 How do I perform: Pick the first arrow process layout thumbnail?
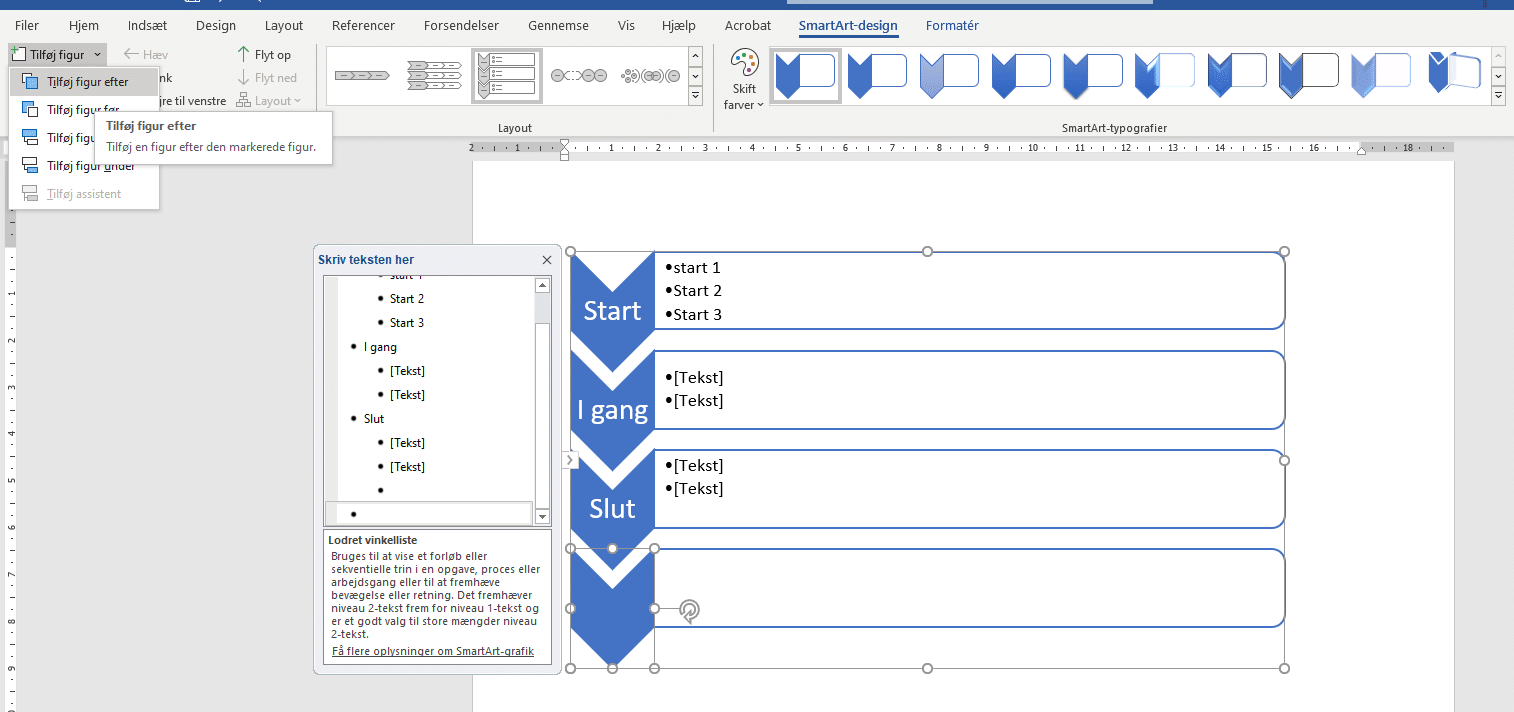(361, 76)
